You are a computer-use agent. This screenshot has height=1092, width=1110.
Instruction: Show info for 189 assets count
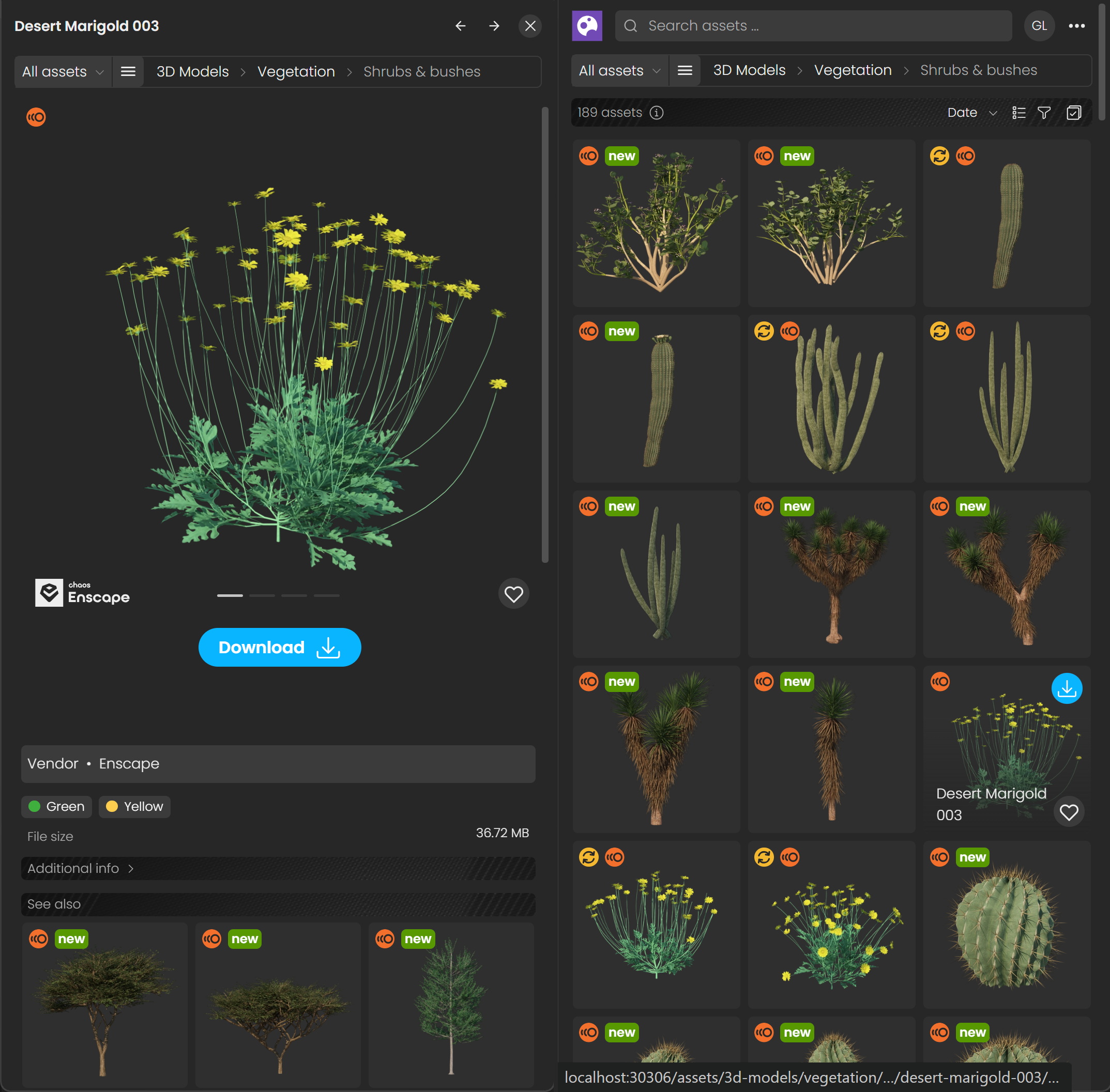[656, 113]
